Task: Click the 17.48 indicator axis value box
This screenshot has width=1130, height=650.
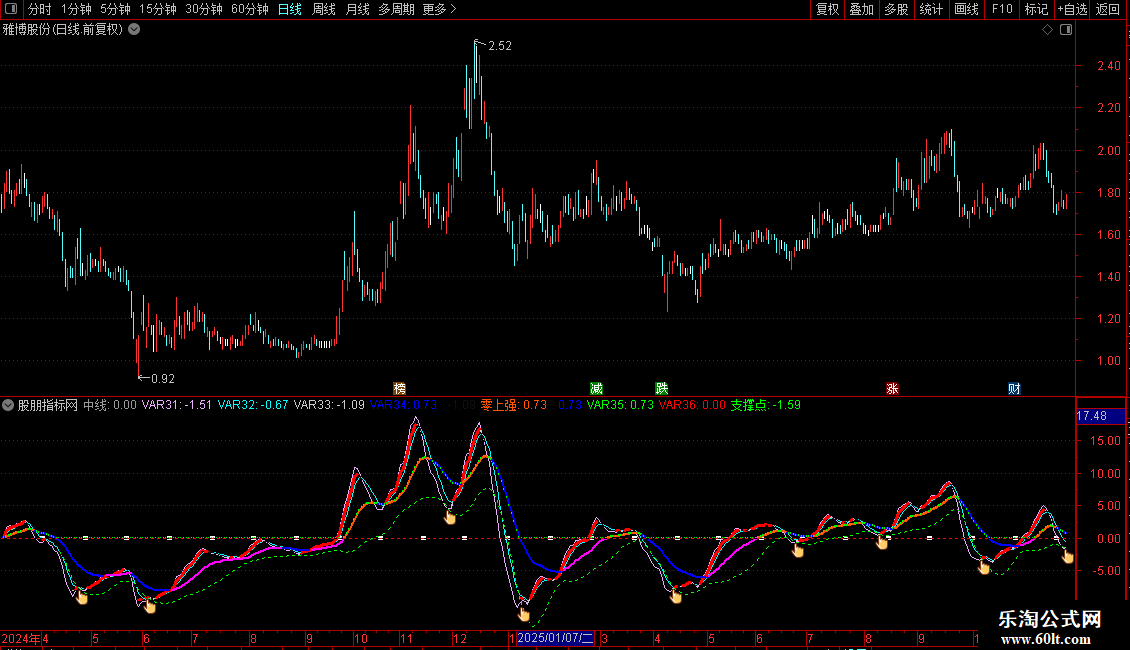Action: [x=1099, y=416]
